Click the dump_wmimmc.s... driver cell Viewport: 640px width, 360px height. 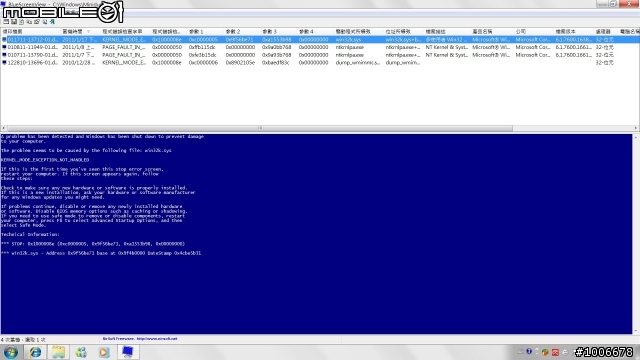point(358,63)
